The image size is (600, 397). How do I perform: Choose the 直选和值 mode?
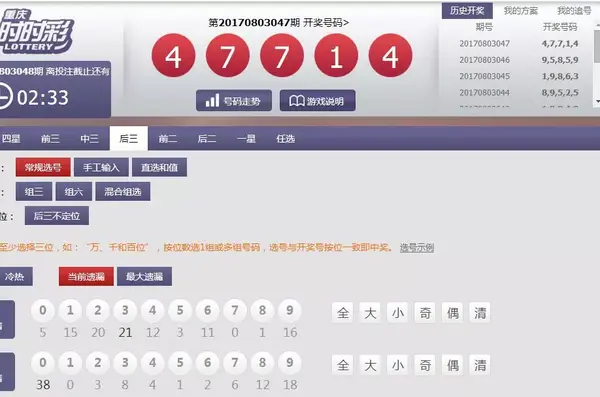[x=160, y=167]
